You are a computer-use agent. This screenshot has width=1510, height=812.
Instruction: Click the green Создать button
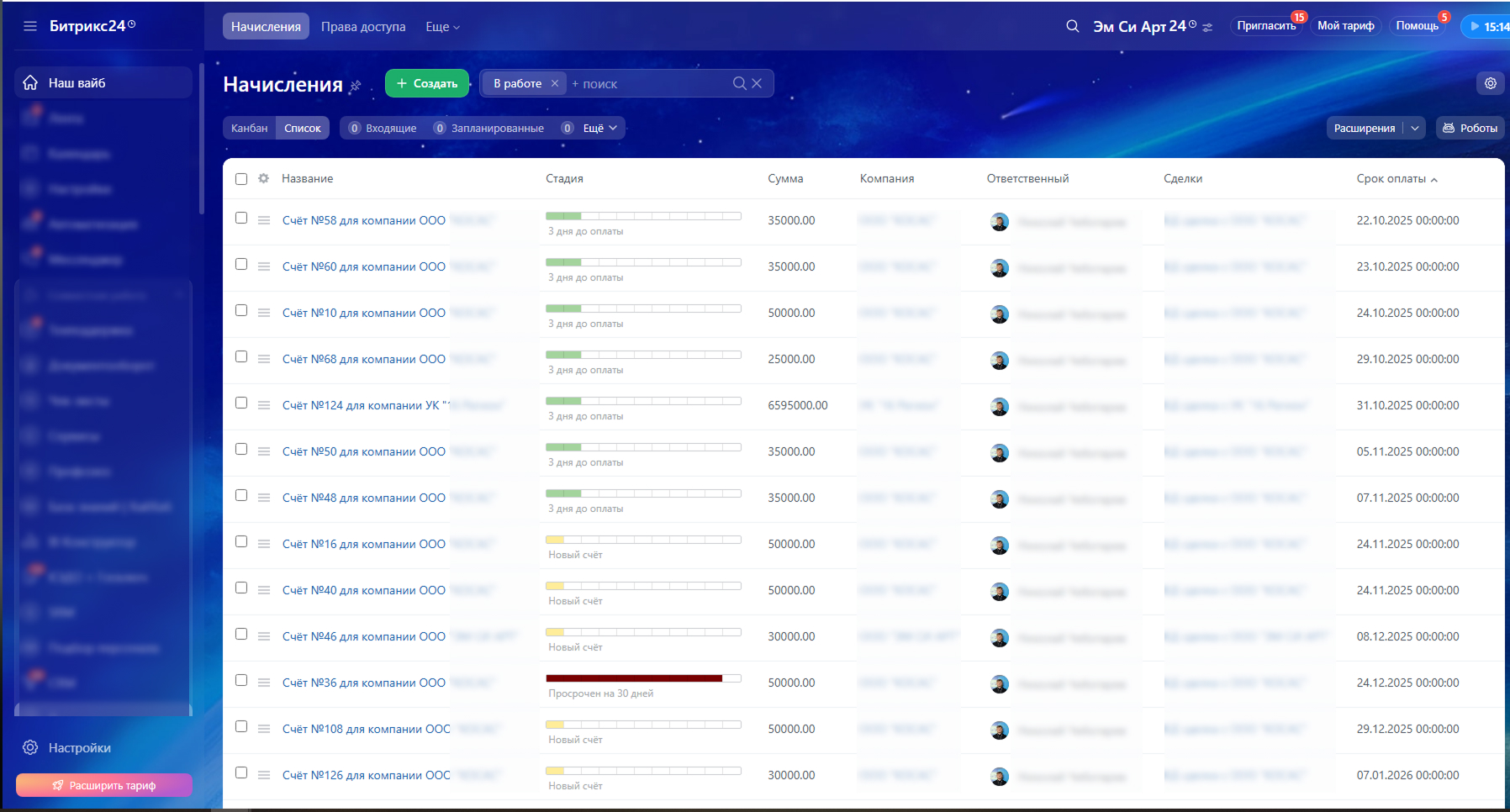tap(427, 83)
